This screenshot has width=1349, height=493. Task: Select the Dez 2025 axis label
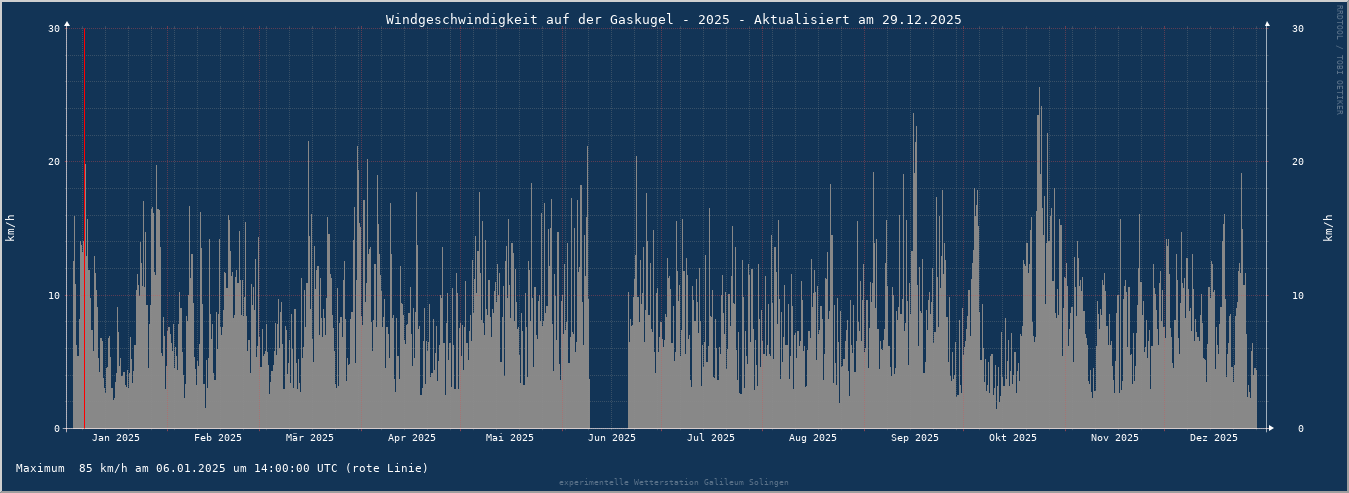point(1213,438)
